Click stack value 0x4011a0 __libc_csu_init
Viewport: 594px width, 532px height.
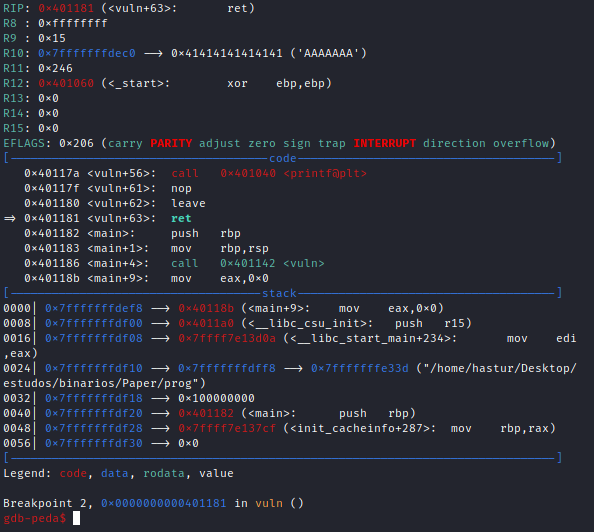pyautogui.click(x=206, y=324)
